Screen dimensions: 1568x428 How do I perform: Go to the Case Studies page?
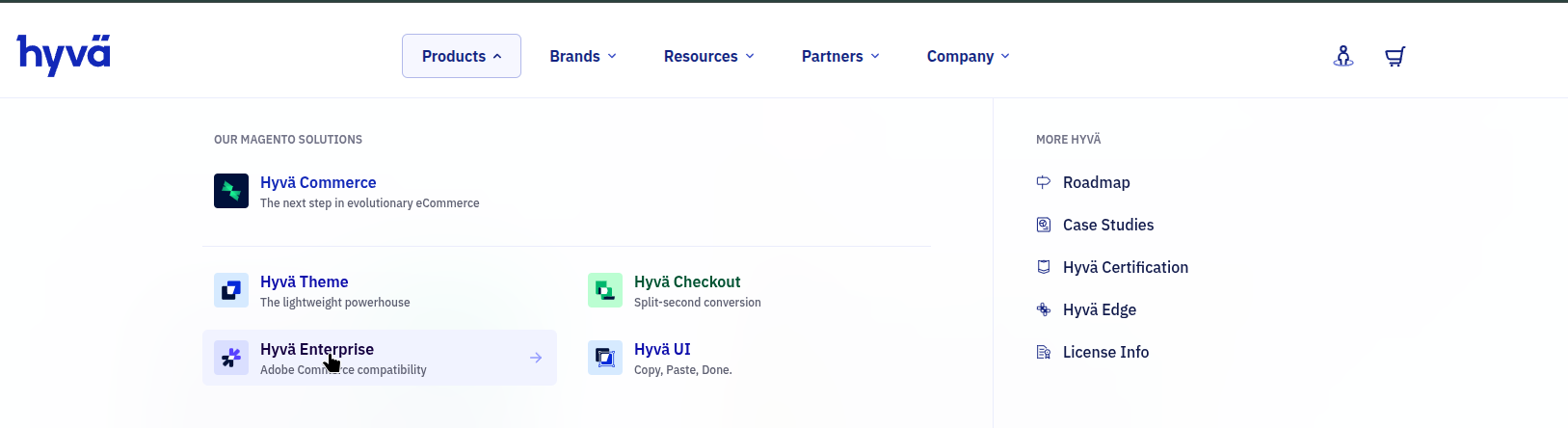(1108, 225)
